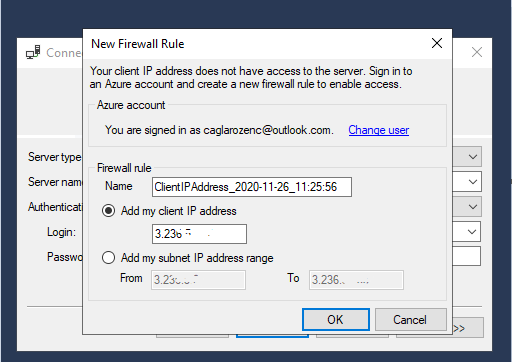This screenshot has height=362, width=512.
Task: Open the Change user link
Action: pos(379,130)
